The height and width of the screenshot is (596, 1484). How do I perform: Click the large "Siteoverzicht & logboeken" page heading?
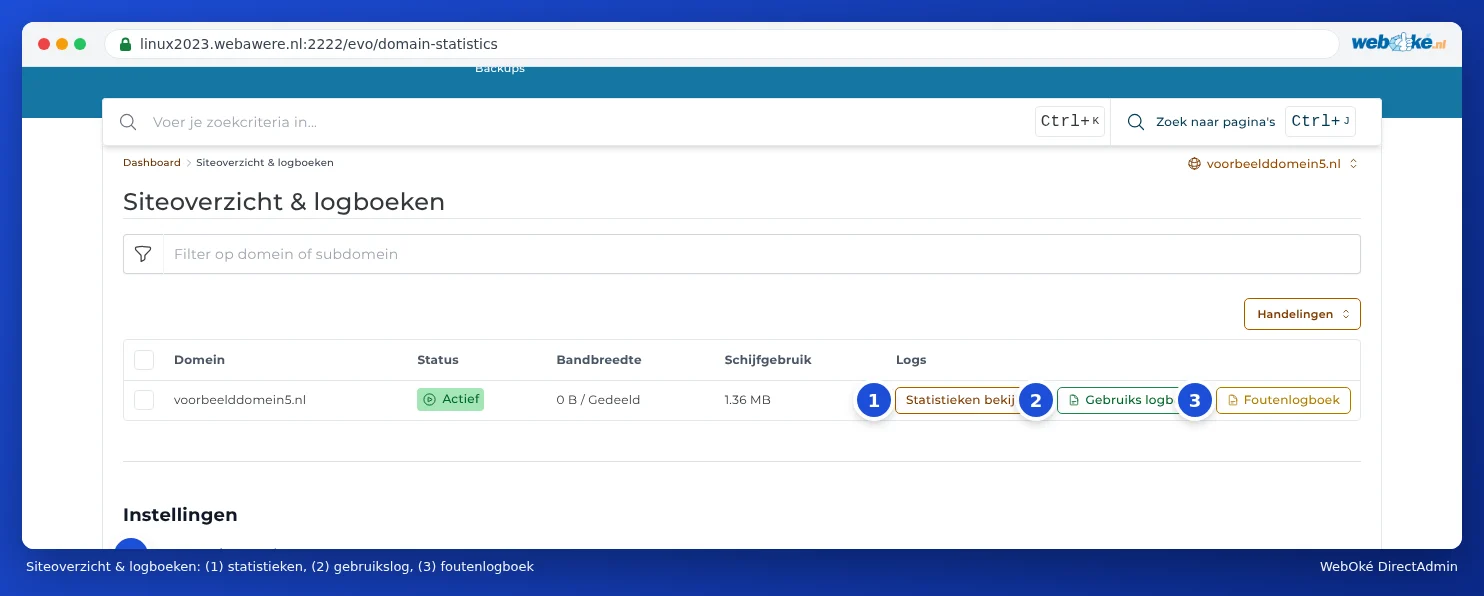(284, 202)
